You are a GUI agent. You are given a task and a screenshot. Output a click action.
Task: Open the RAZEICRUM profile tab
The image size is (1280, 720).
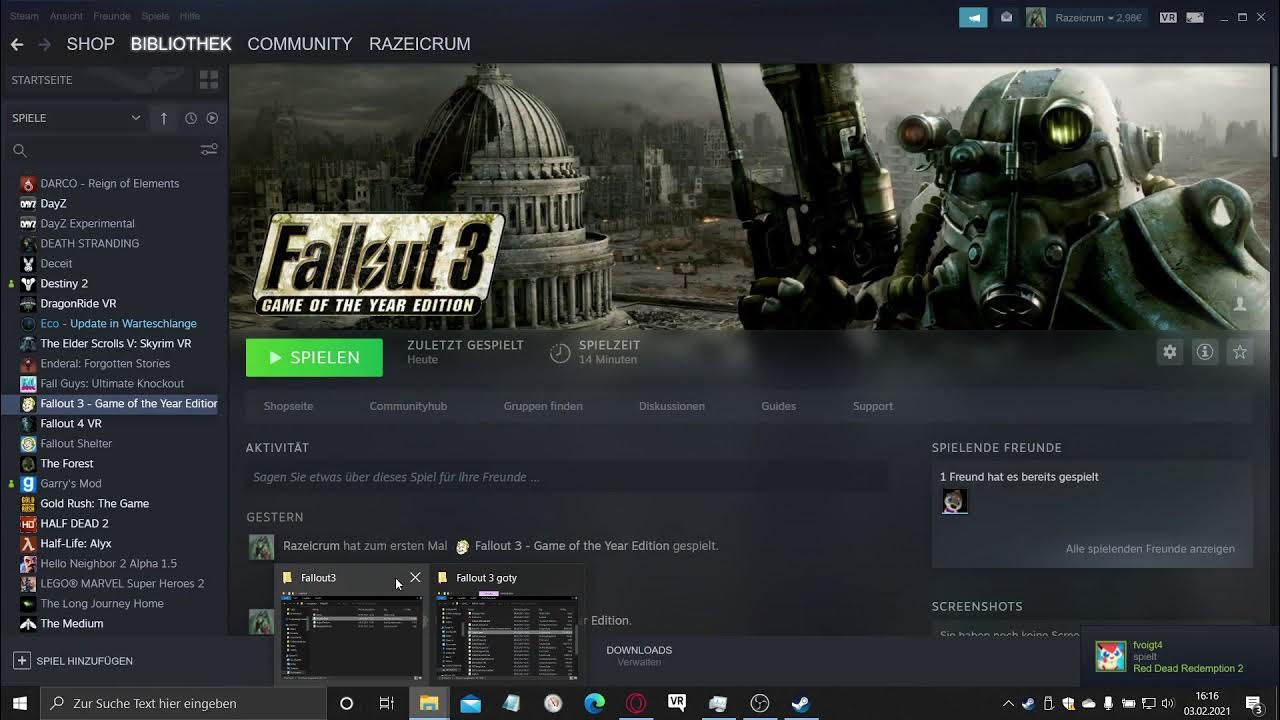click(420, 44)
